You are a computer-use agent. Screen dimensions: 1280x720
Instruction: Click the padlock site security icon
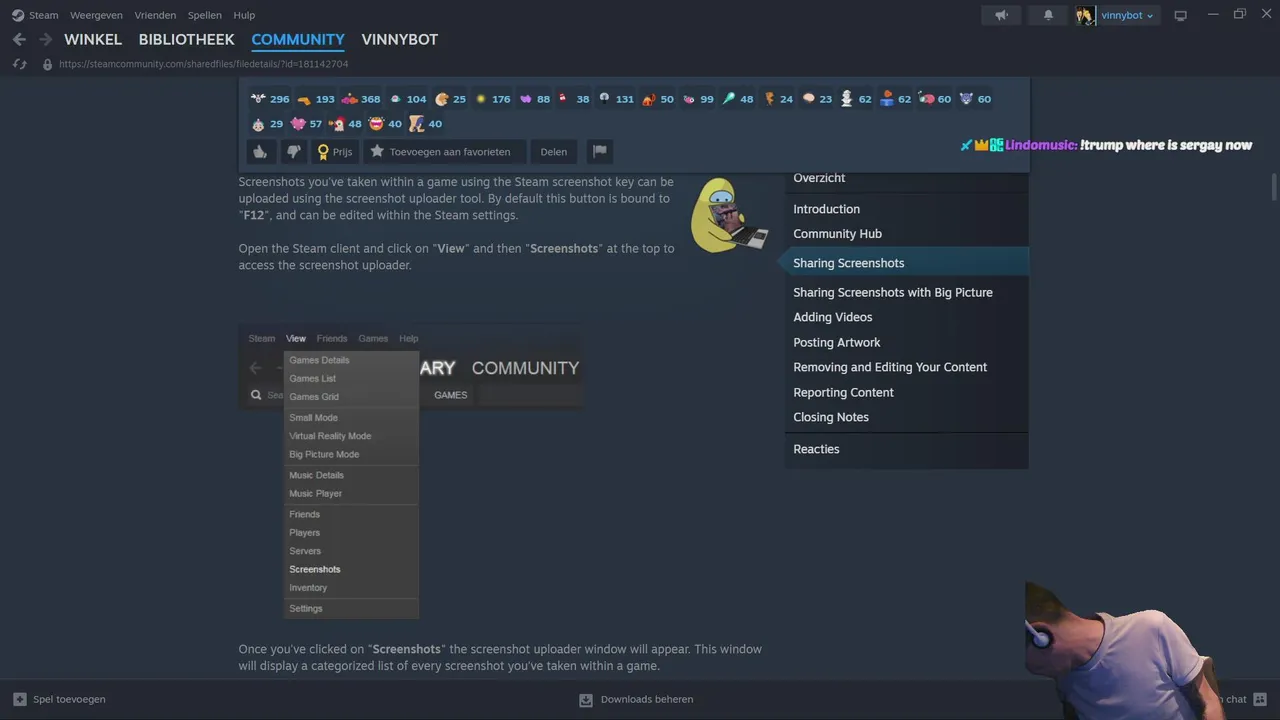[x=47, y=64]
